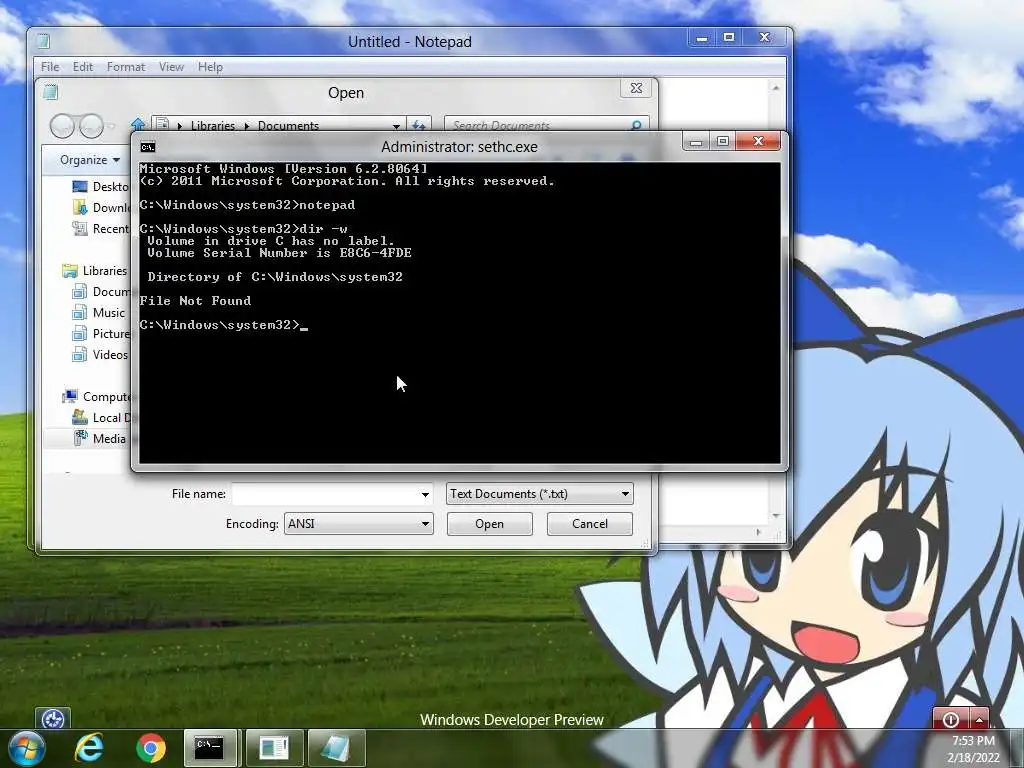Click the Cancel button in dialog

click(590, 524)
